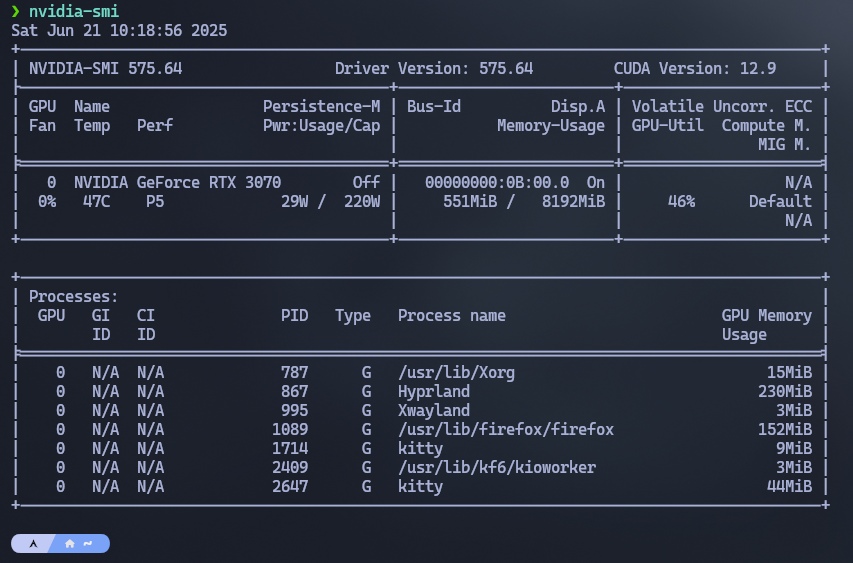Click the P5 performance state
The width and height of the screenshot is (853, 563).
tap(154, 202)
